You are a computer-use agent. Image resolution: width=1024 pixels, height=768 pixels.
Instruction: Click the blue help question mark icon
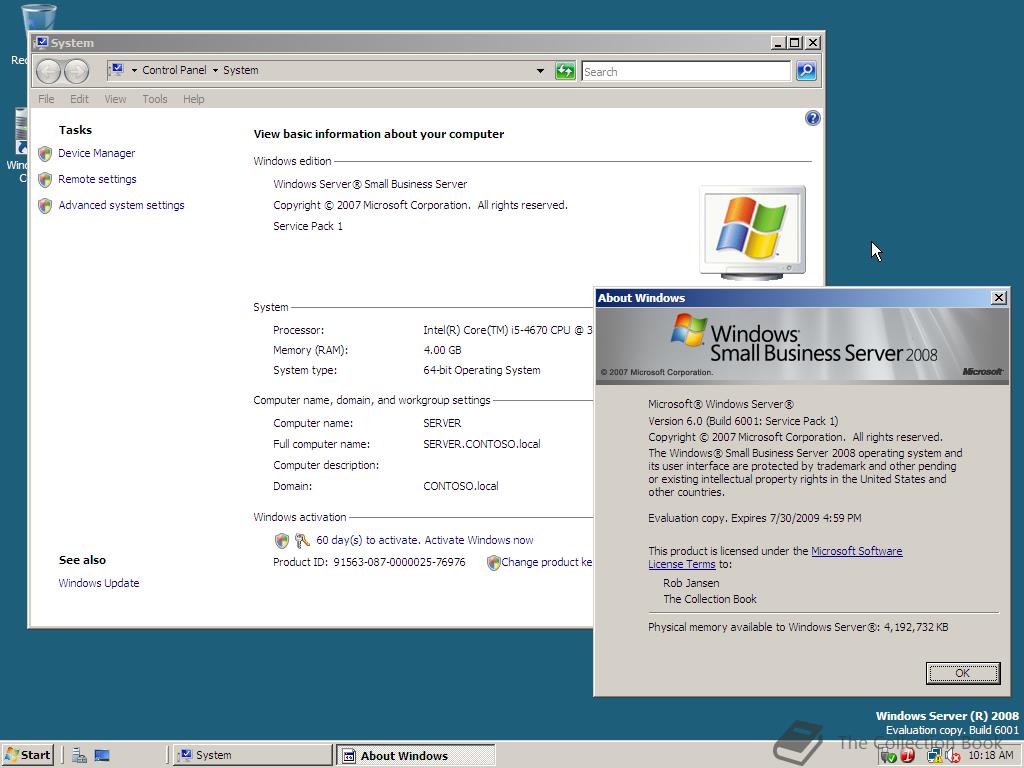pos(812,118)
